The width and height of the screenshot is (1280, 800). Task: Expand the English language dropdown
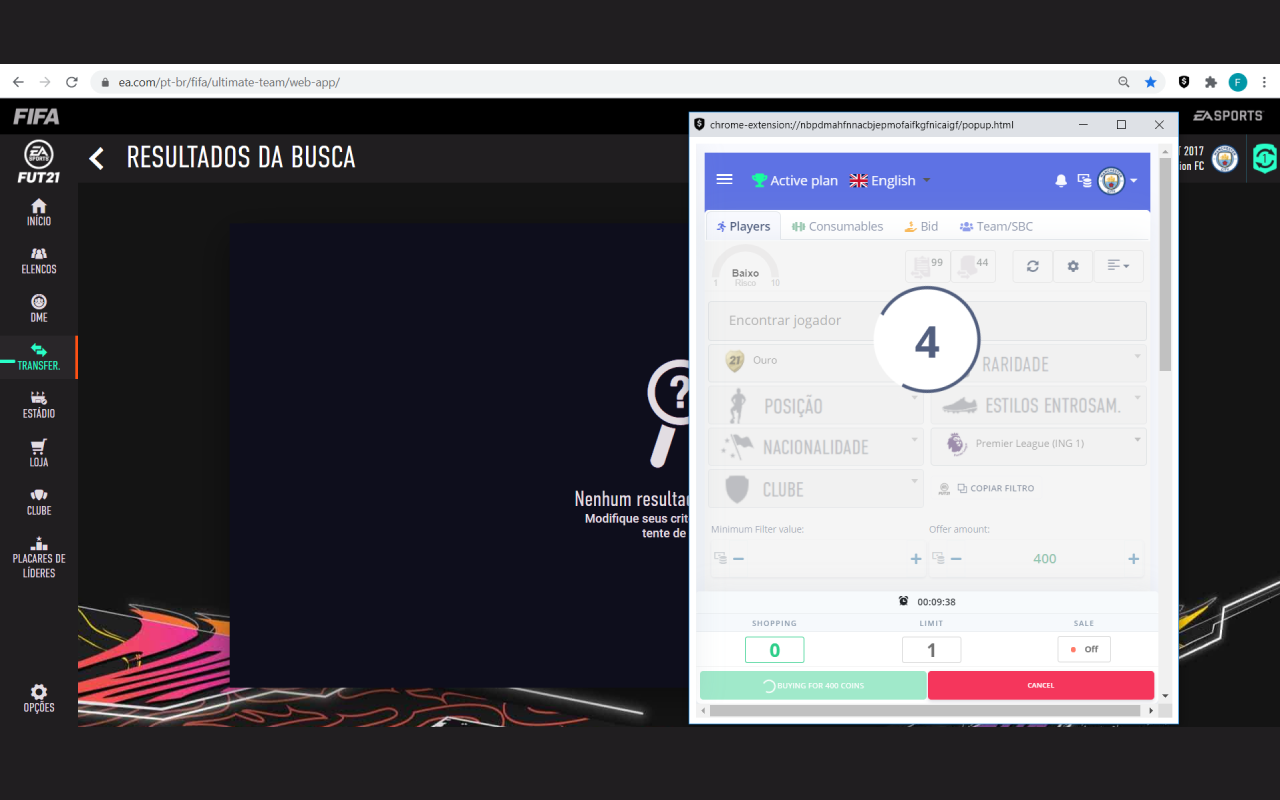[x=890, y=180]
